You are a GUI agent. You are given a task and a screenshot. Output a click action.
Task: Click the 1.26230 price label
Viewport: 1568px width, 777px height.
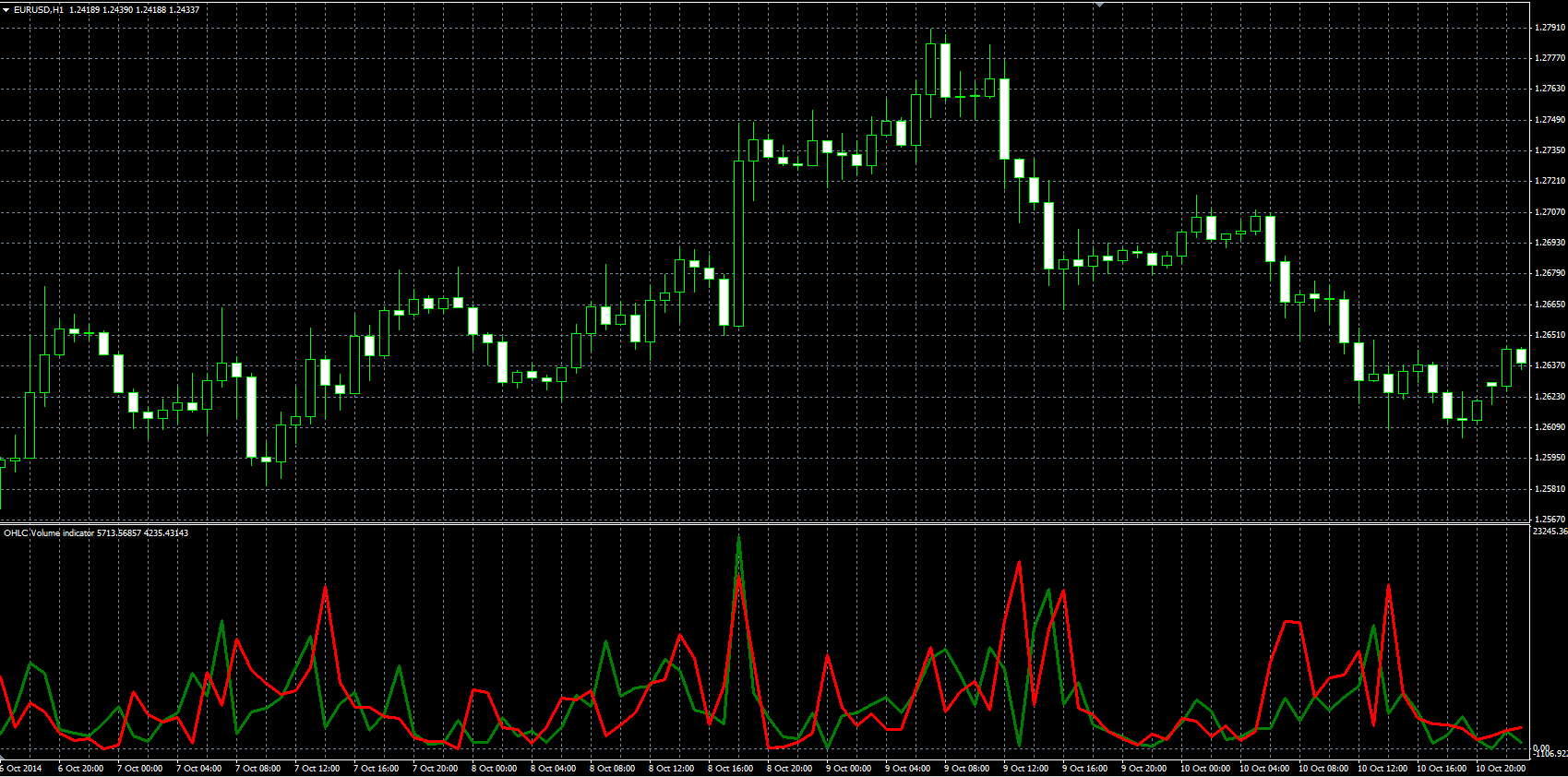1550,397
